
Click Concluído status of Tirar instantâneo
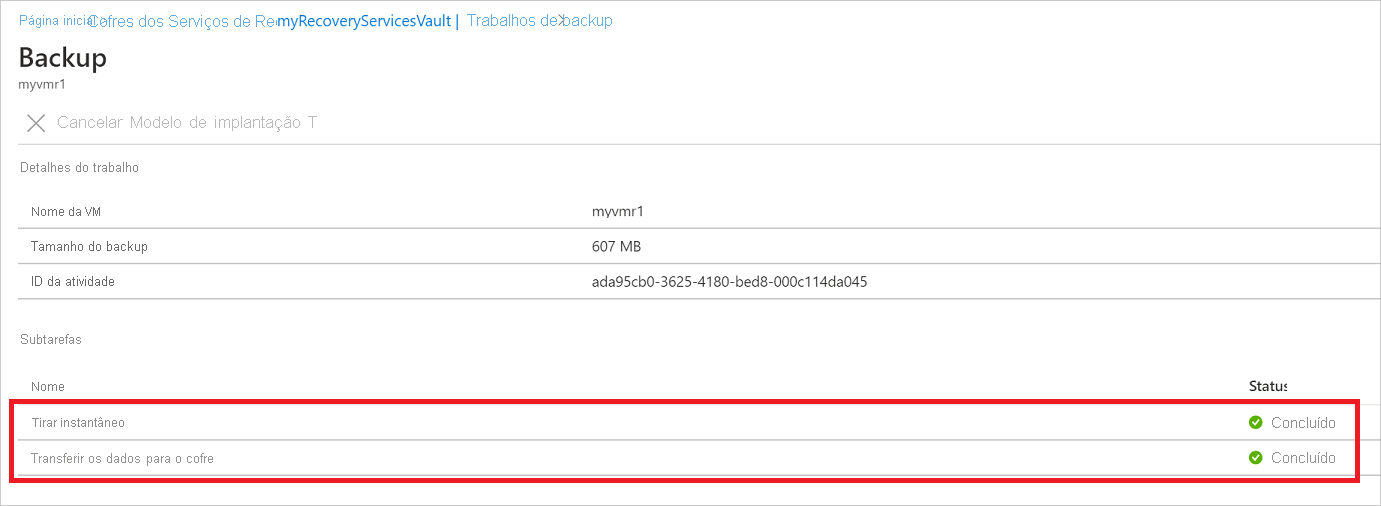[1303, 422]
